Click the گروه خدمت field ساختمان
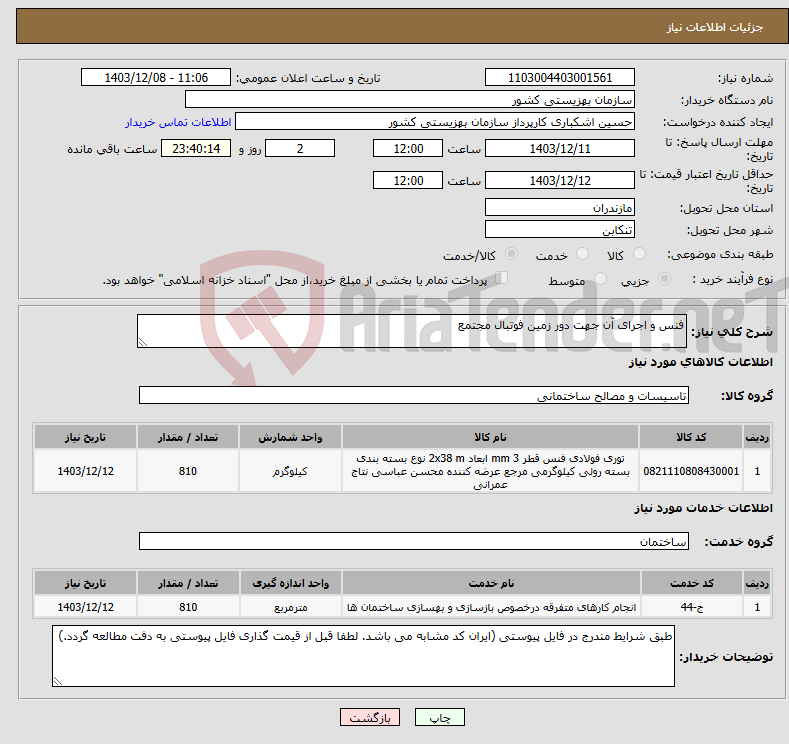The height and width of the screenshot is (744, 789). point(414,541)
